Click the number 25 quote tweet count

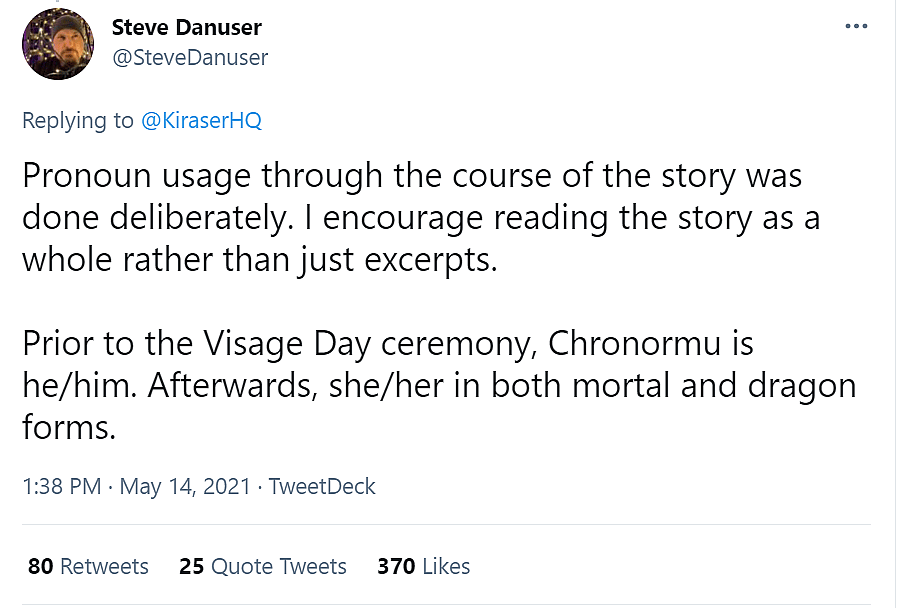(x=191, y=566)
